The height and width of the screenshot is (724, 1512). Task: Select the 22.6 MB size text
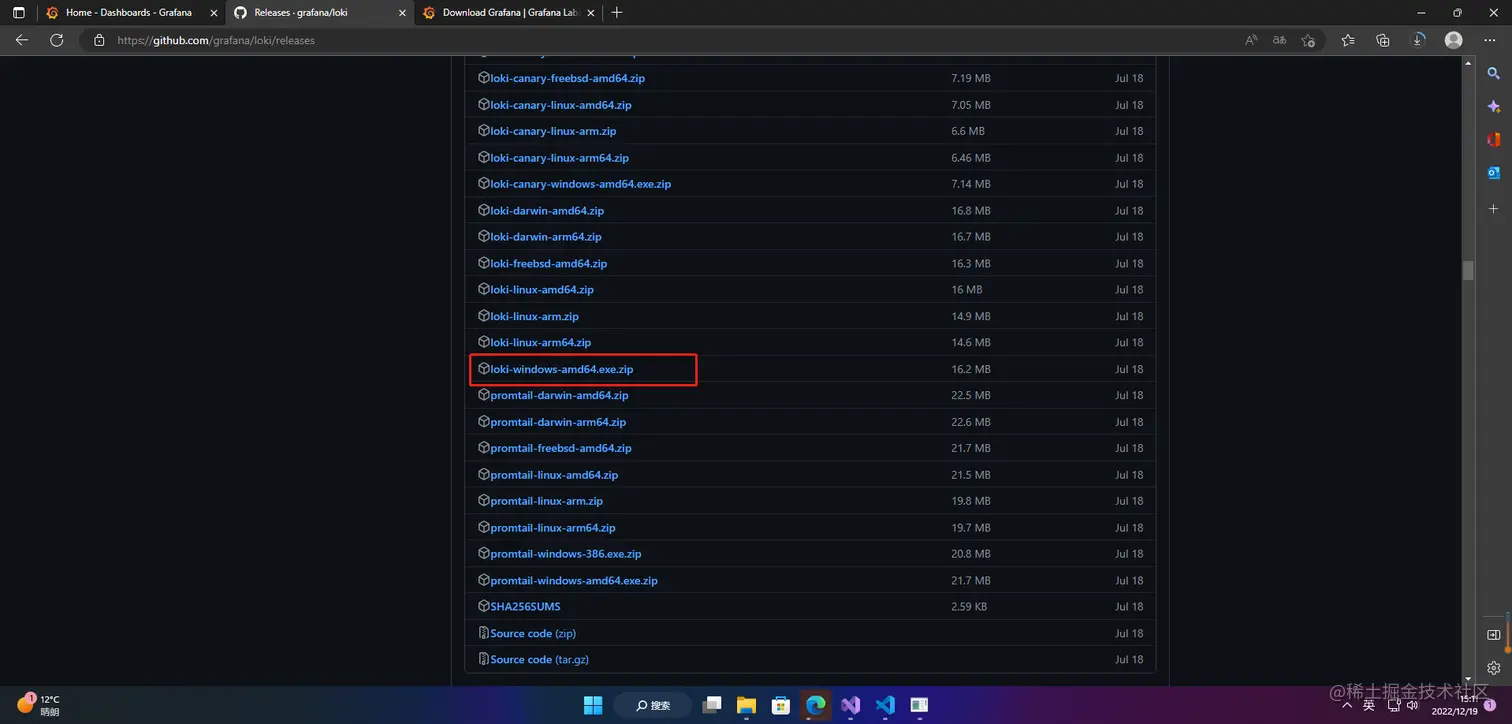click(971, 422)
